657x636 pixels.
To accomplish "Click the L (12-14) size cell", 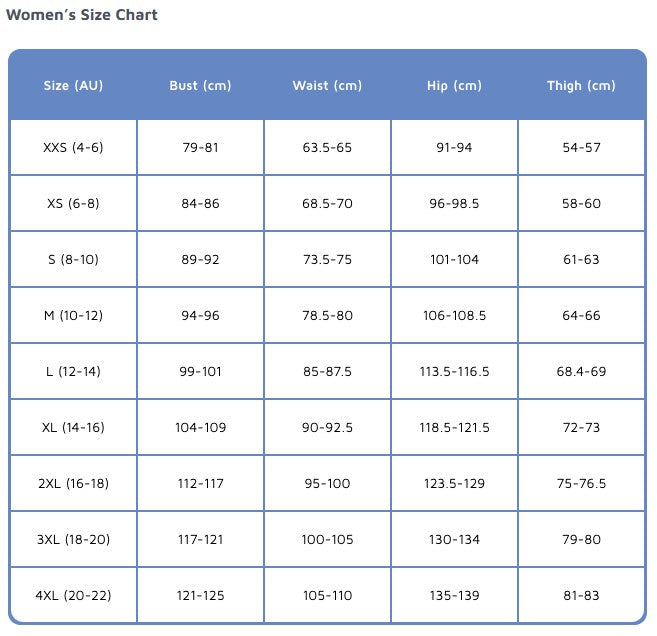I will tap(73, 372).
